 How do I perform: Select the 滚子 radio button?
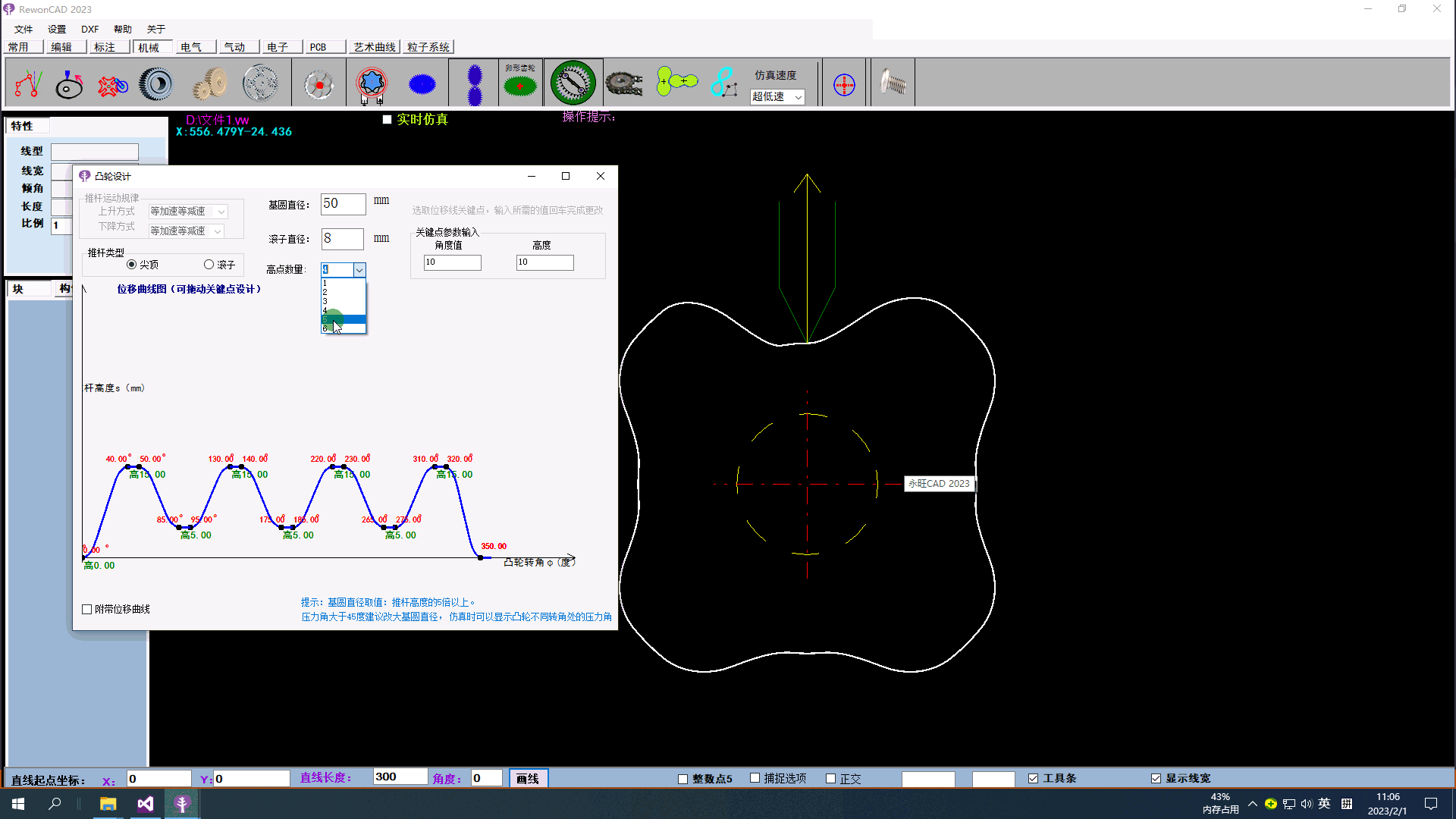209,265
